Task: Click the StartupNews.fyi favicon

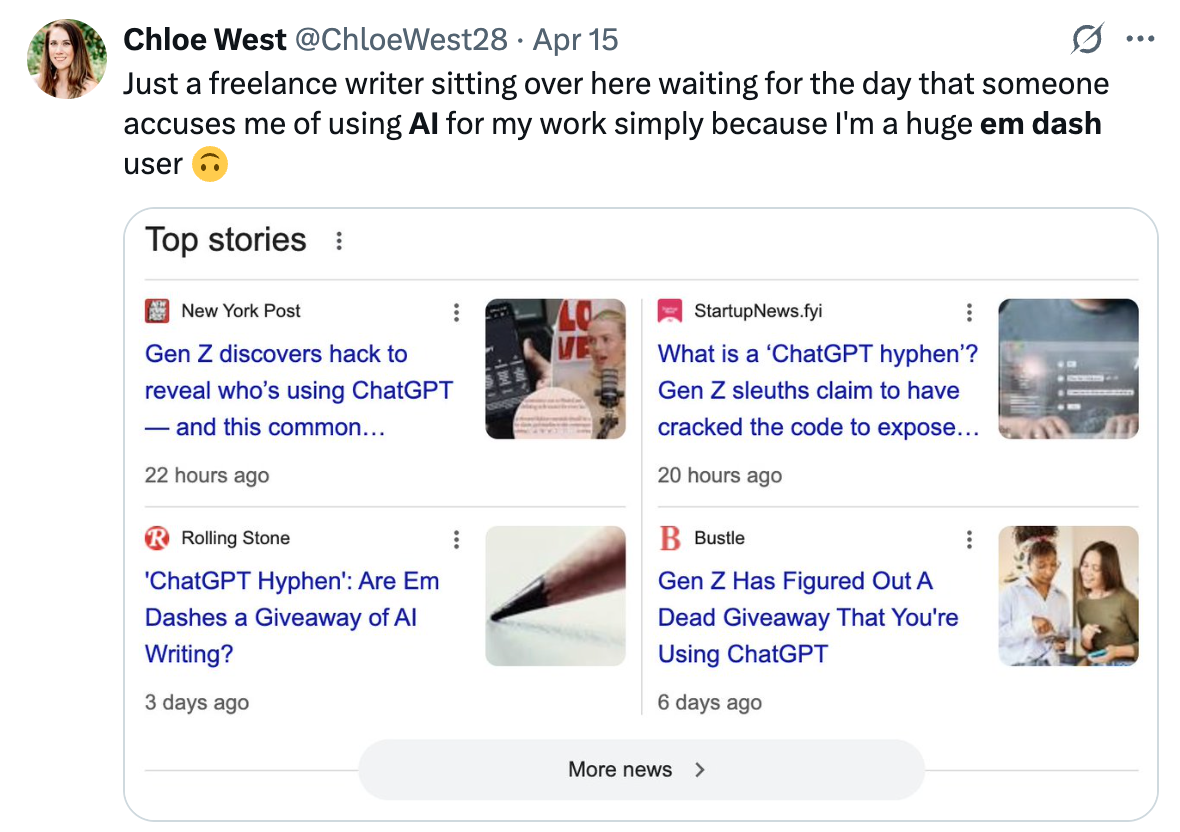Action: pyautogui.click(x=670, y=311)
